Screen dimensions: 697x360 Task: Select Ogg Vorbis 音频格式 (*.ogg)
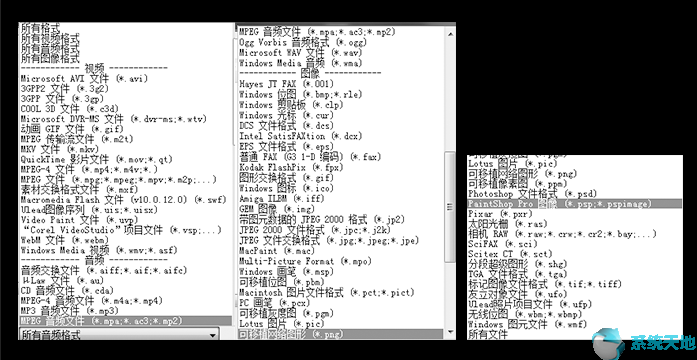[303, 42]
